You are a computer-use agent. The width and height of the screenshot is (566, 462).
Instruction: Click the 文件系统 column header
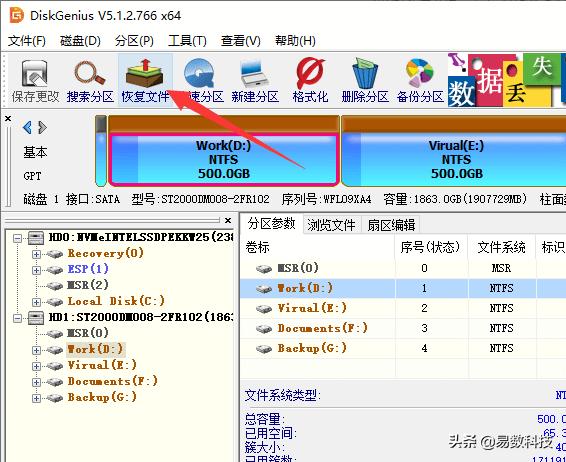(x=501, y=247)
